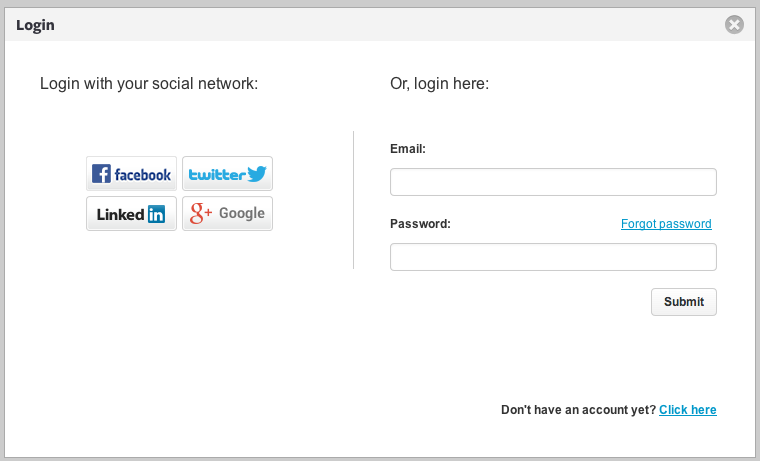Select the gray "Google" label for login
This screenshot has width=760, height=461.
242,213
